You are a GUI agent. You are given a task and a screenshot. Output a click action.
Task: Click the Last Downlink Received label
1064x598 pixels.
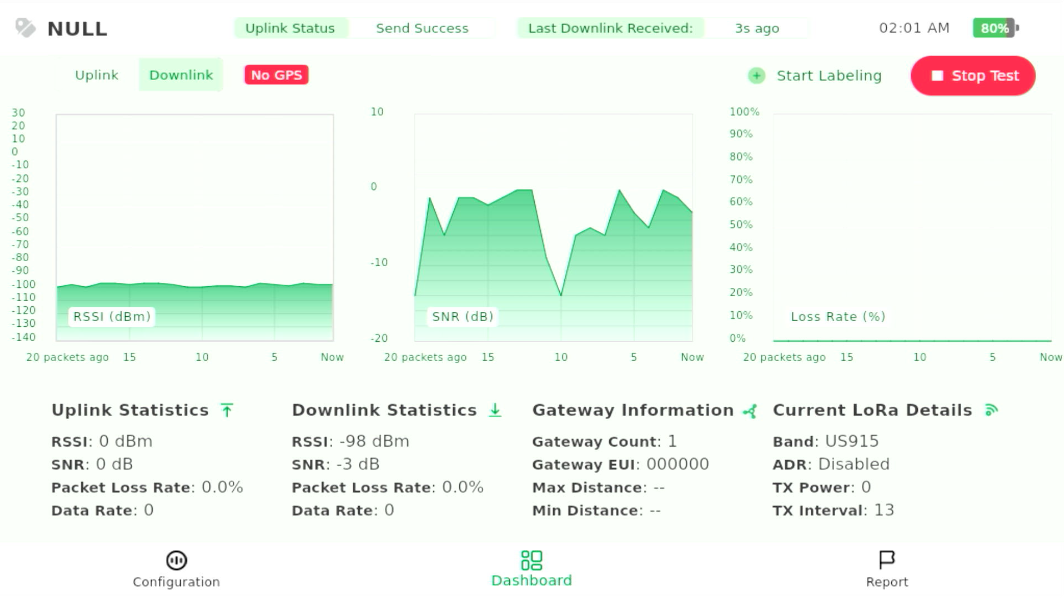pos(610,28)
